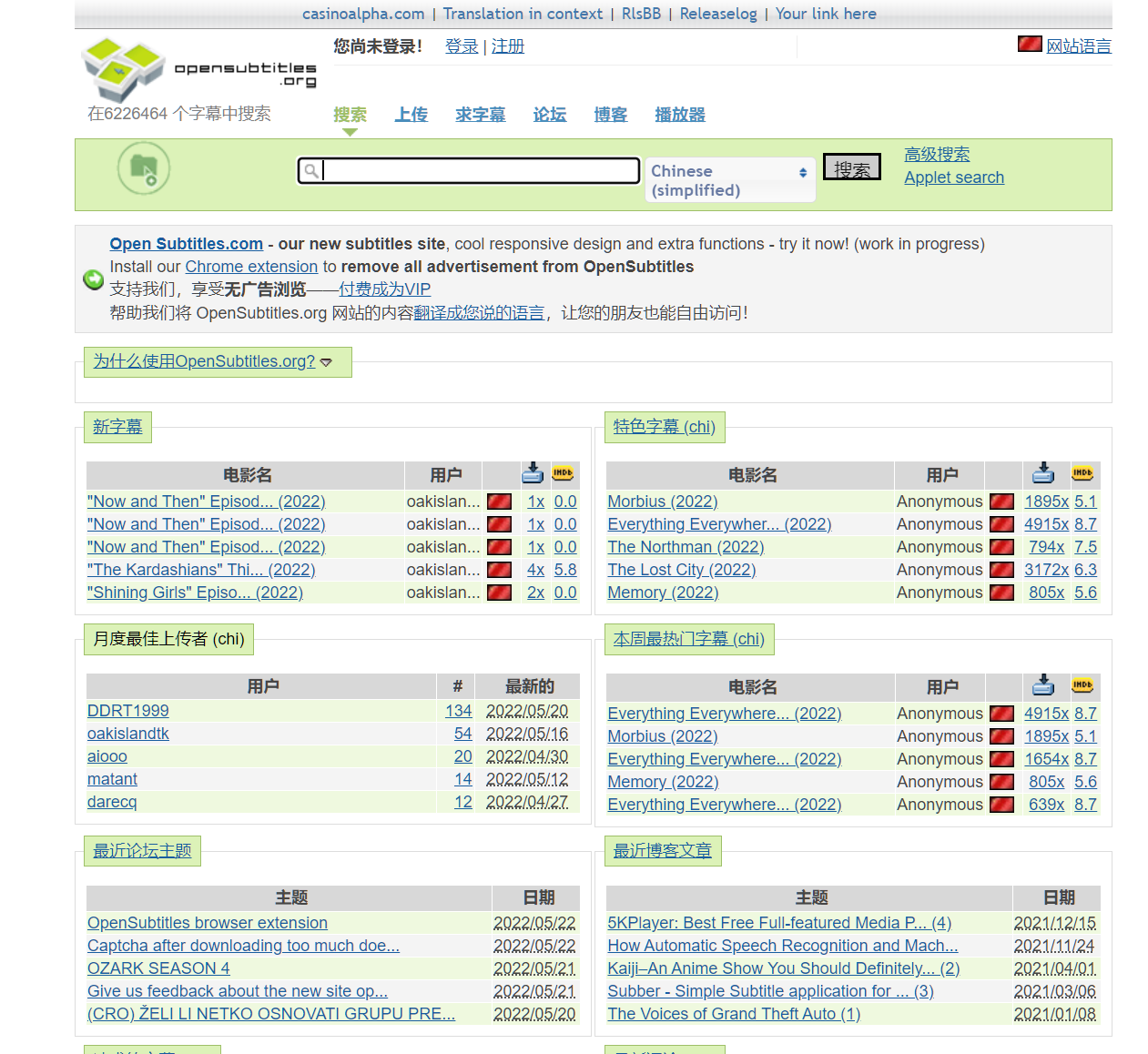Click the OpenSubtitles.org logo
Image resolution: width=1148 pixels, height=1054 pixels.
[x=199, y=70]
